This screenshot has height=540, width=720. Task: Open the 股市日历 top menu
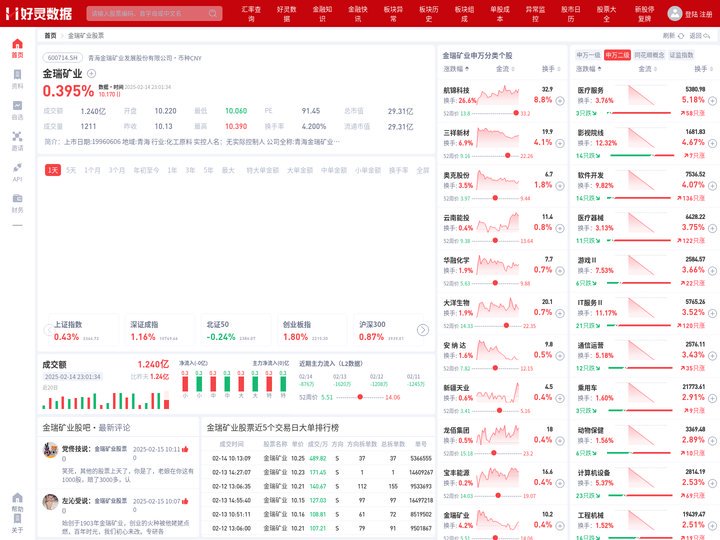[x=571, y=14]
